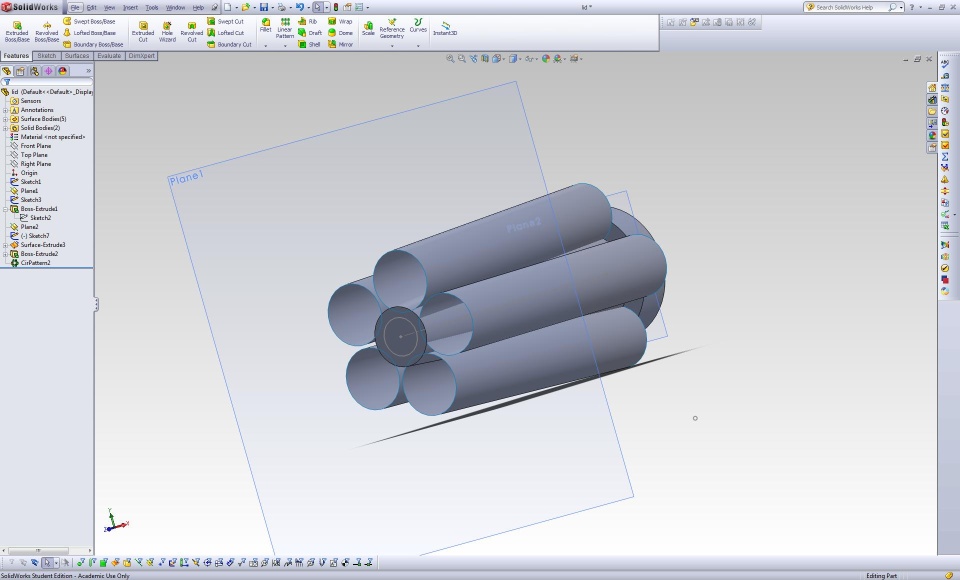
Task: Click the Zoom to Fit icon
Action: click(450, 59)
